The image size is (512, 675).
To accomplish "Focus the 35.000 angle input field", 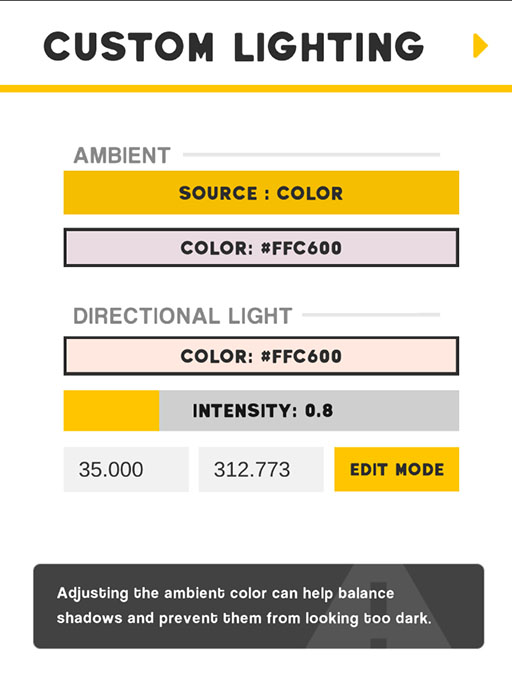I will (x=126, y=469).
